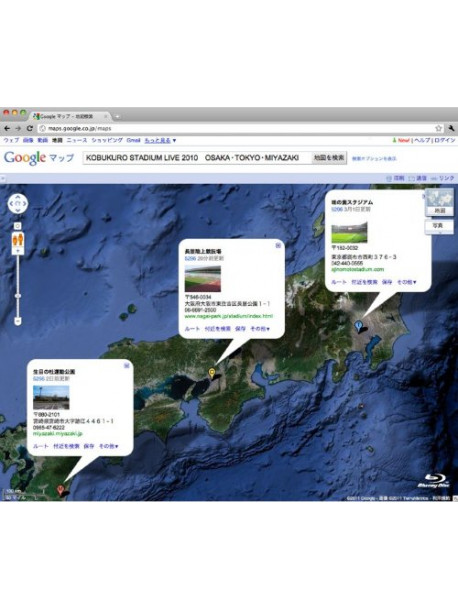Zoom out with the minus button
Image resolution: width=458 pixels, height=610 pixels.
18,321
